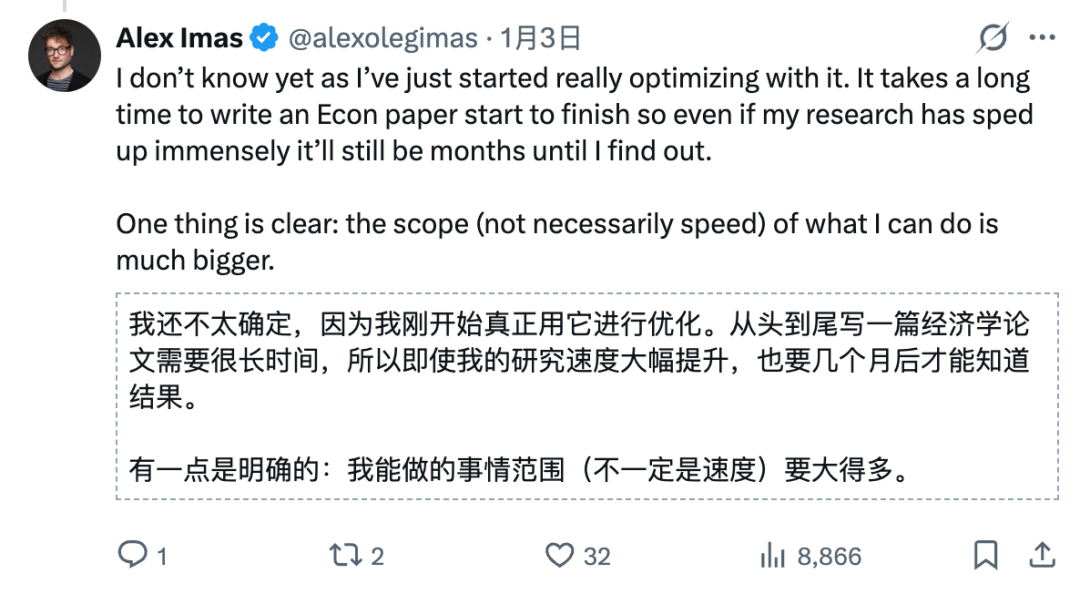Click the reply speech bubble icon
Screen dimensions: 1080x594
(x=132, y=555)
